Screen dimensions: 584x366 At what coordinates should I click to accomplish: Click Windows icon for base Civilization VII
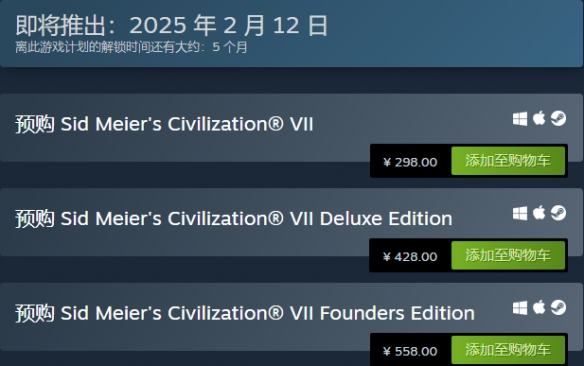tap(520, 119)
